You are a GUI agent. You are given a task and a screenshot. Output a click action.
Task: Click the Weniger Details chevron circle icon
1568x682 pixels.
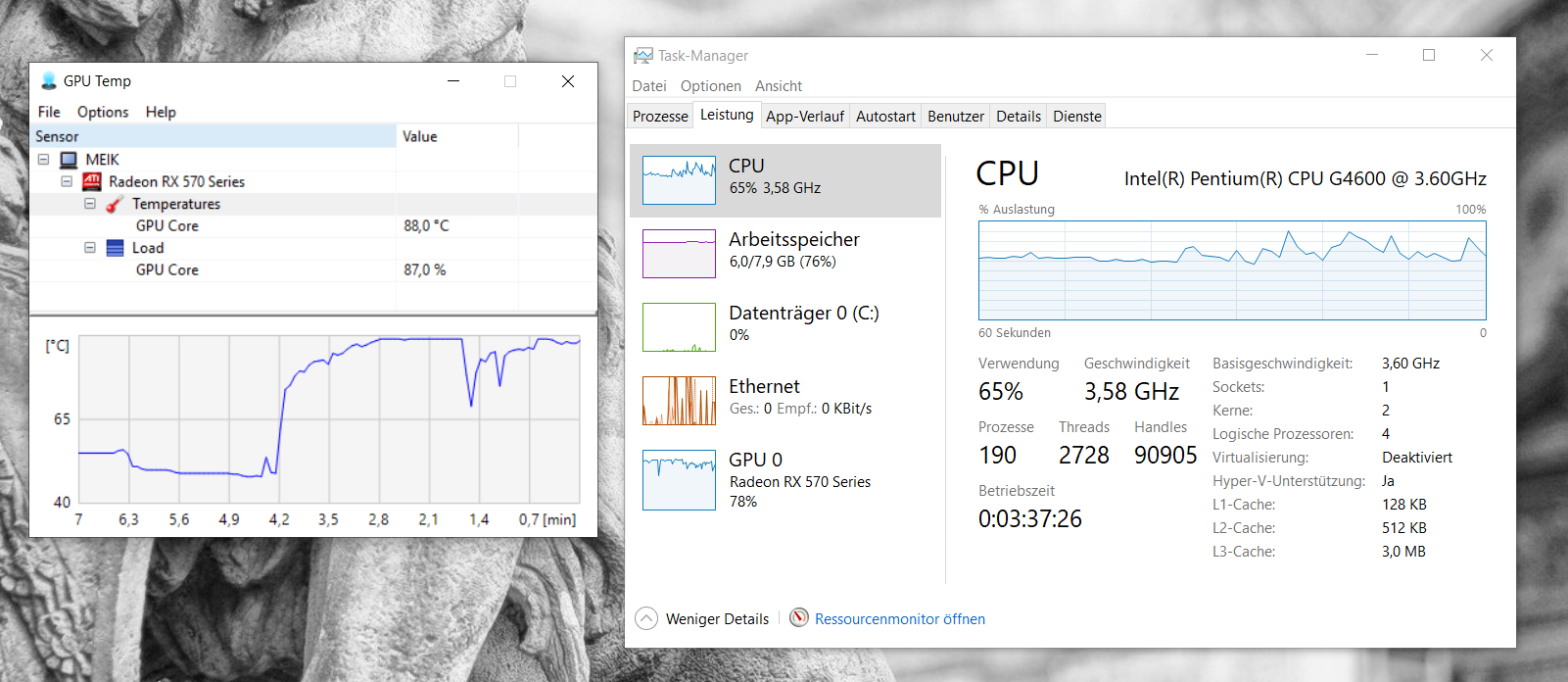coord(646,618)
